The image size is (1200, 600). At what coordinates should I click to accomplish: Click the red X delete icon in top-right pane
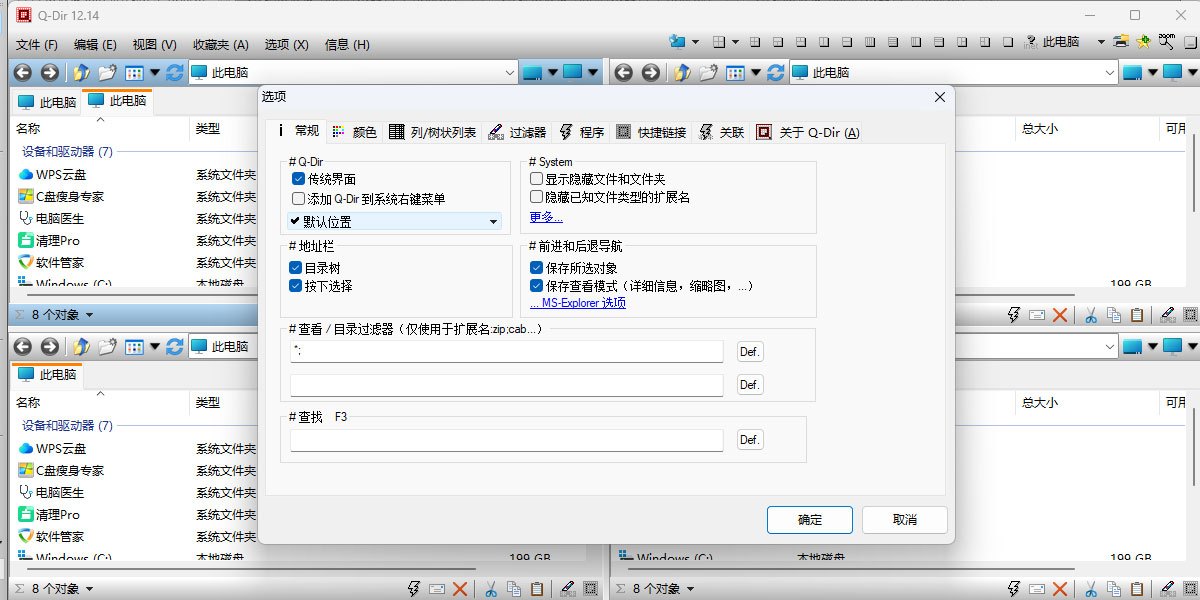click(x=1060, y=315)
